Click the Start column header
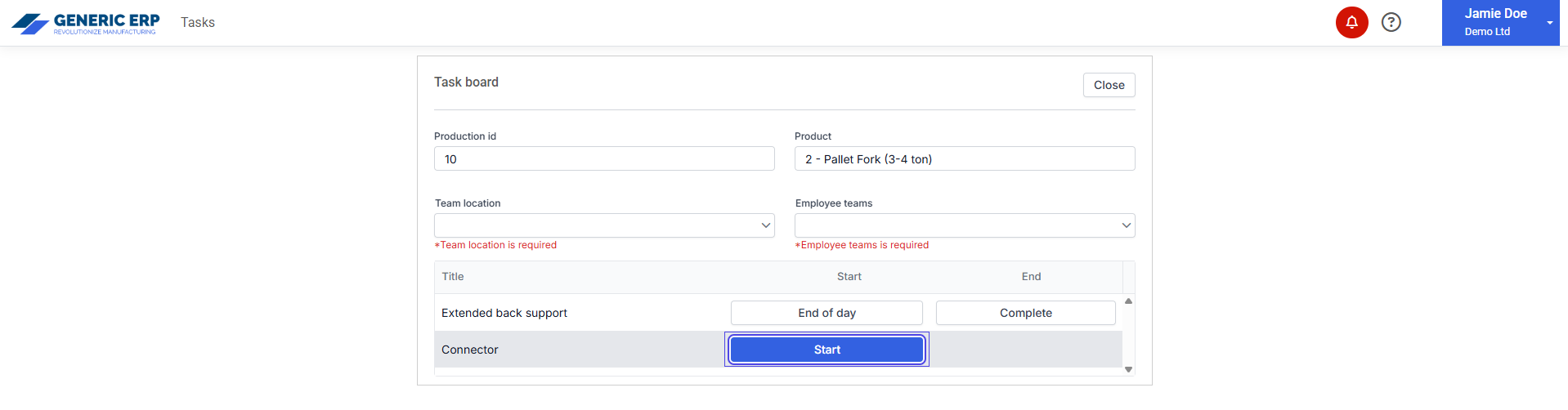 [849, 277]
